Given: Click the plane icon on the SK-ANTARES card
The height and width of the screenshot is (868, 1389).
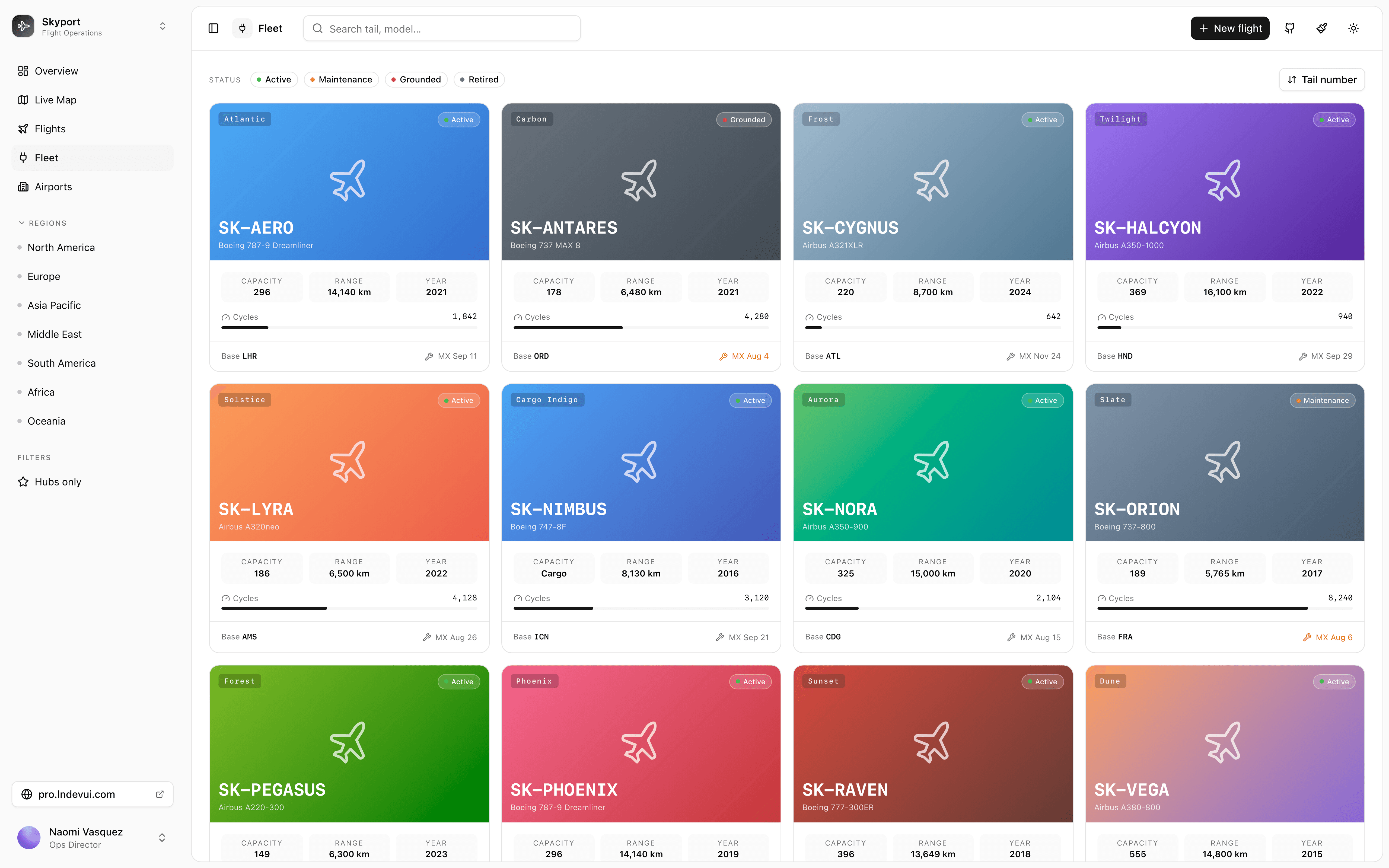Looking at the screenshot, I should pos(640,180).
